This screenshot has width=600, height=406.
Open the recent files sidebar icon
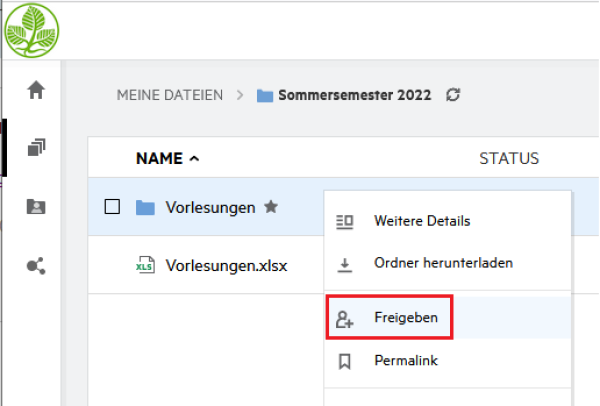pyautogui.click(x=37, y=148)
